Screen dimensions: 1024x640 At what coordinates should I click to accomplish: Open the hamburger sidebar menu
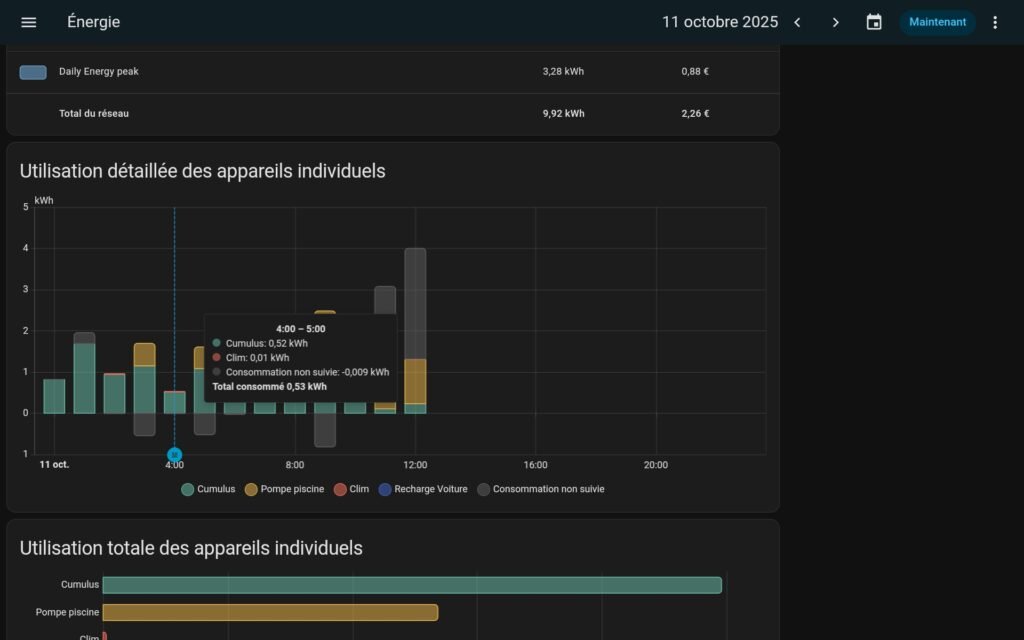click(29, 22)
